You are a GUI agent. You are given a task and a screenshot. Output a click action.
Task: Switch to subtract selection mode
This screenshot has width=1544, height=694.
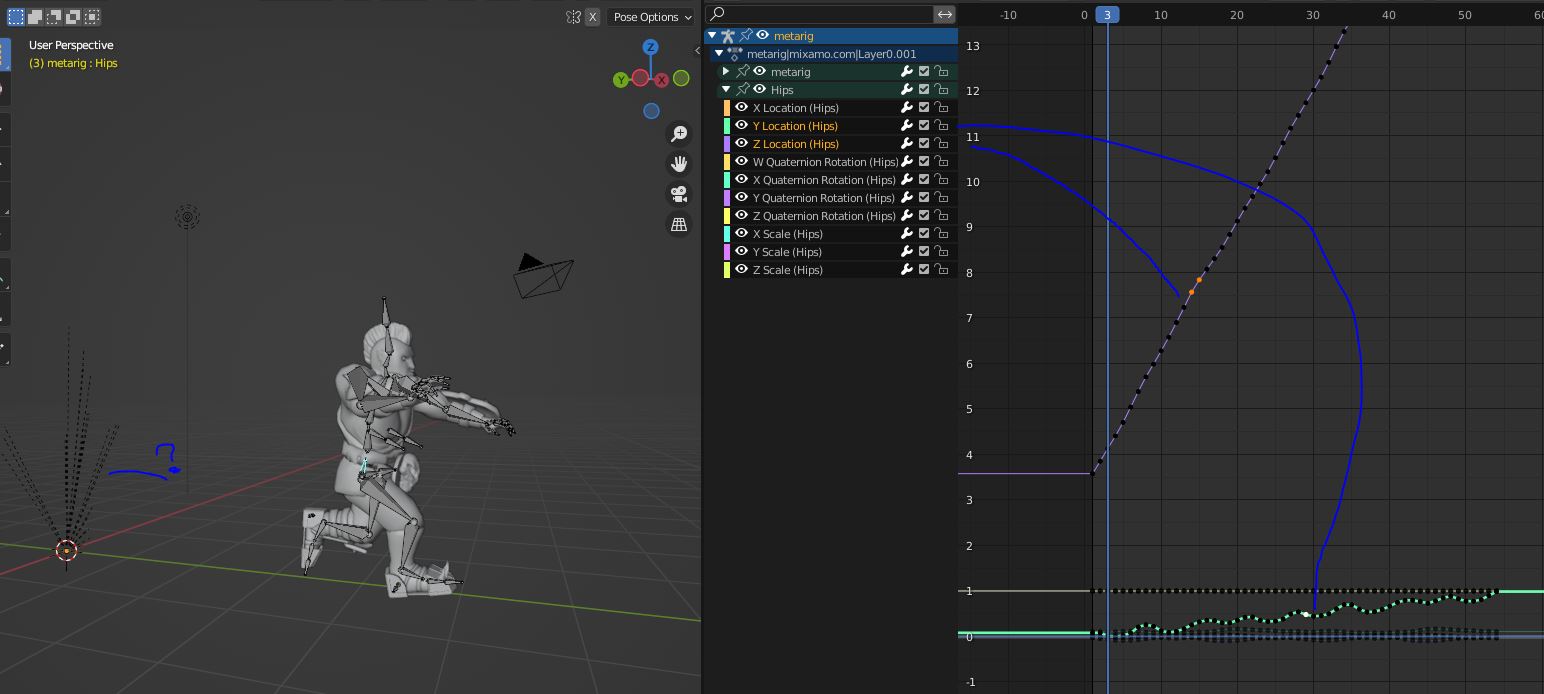52,17
